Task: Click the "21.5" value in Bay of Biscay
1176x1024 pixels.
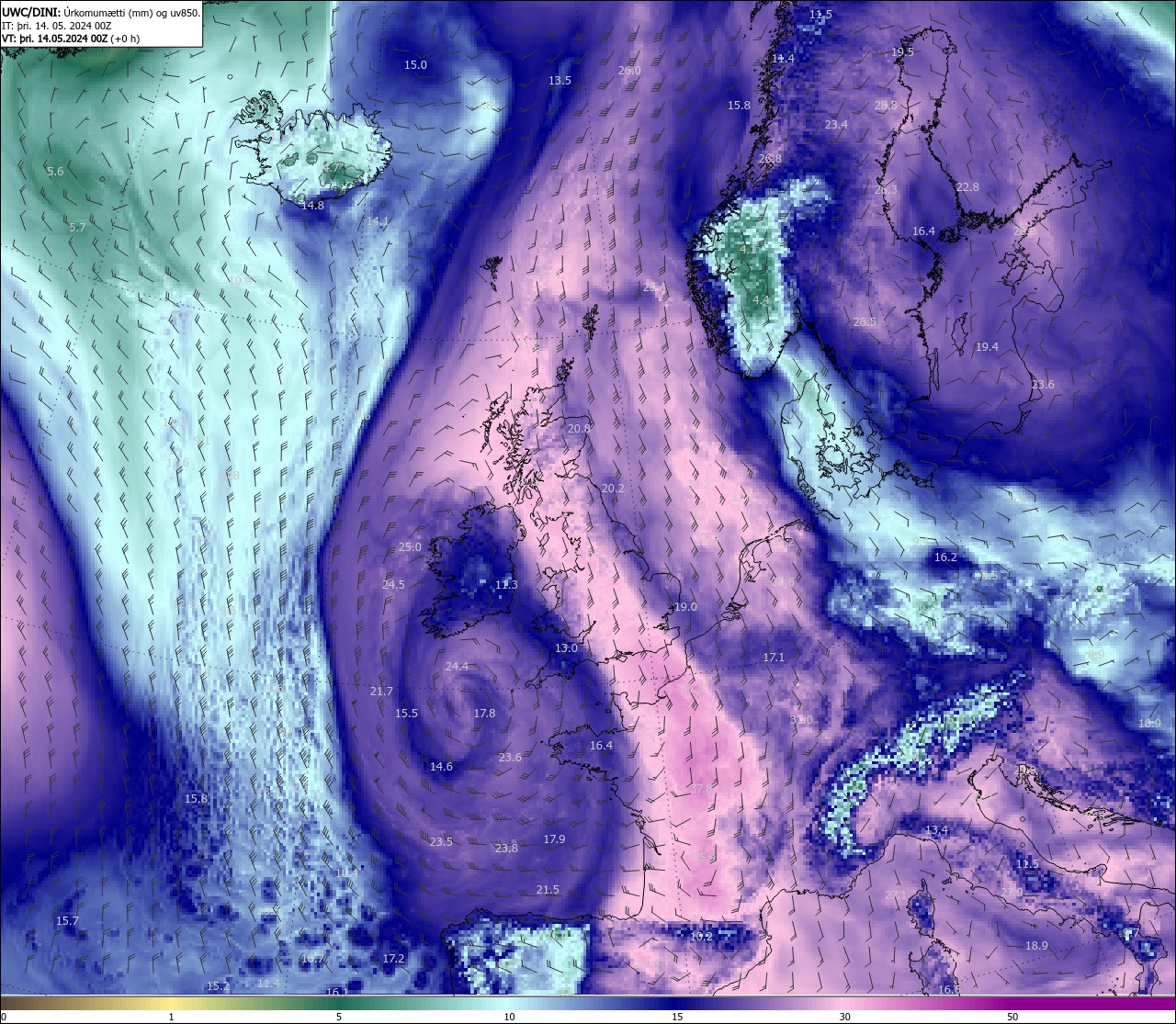Action: pyautogui.click(x=548, y=890)
